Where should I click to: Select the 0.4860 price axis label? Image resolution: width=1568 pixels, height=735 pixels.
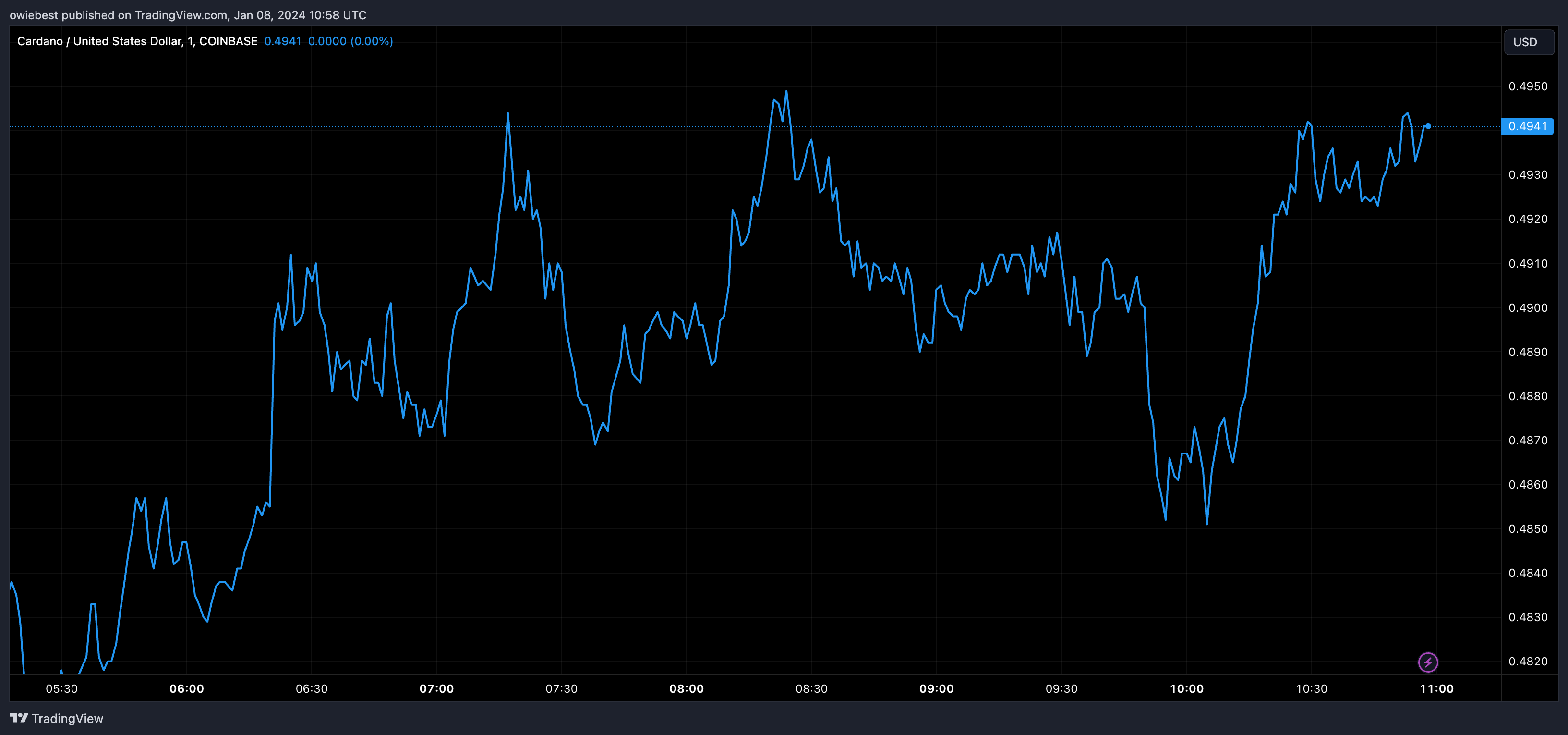[1528, 485]
